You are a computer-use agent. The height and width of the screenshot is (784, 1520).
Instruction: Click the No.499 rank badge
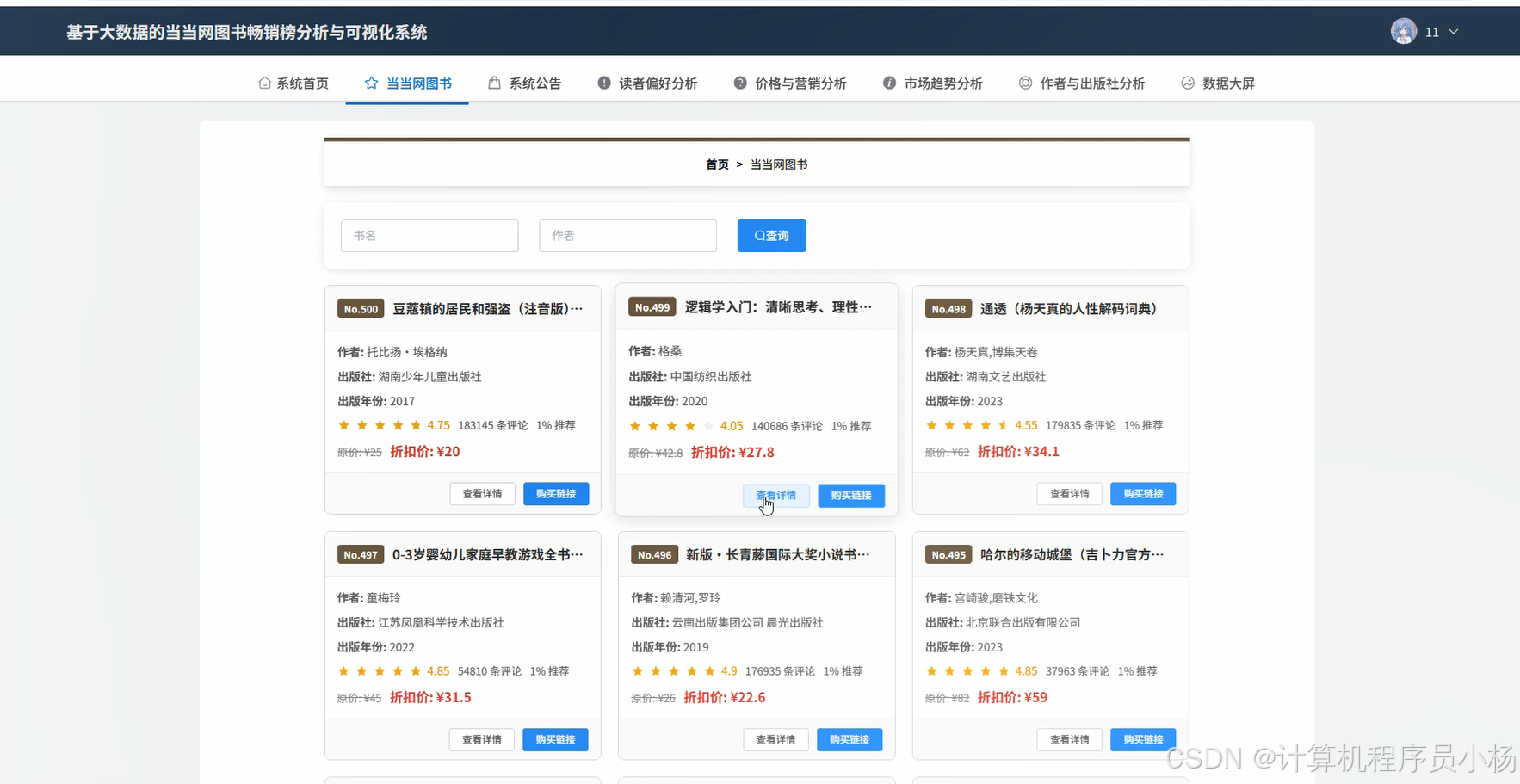click(x=652, y=307)
